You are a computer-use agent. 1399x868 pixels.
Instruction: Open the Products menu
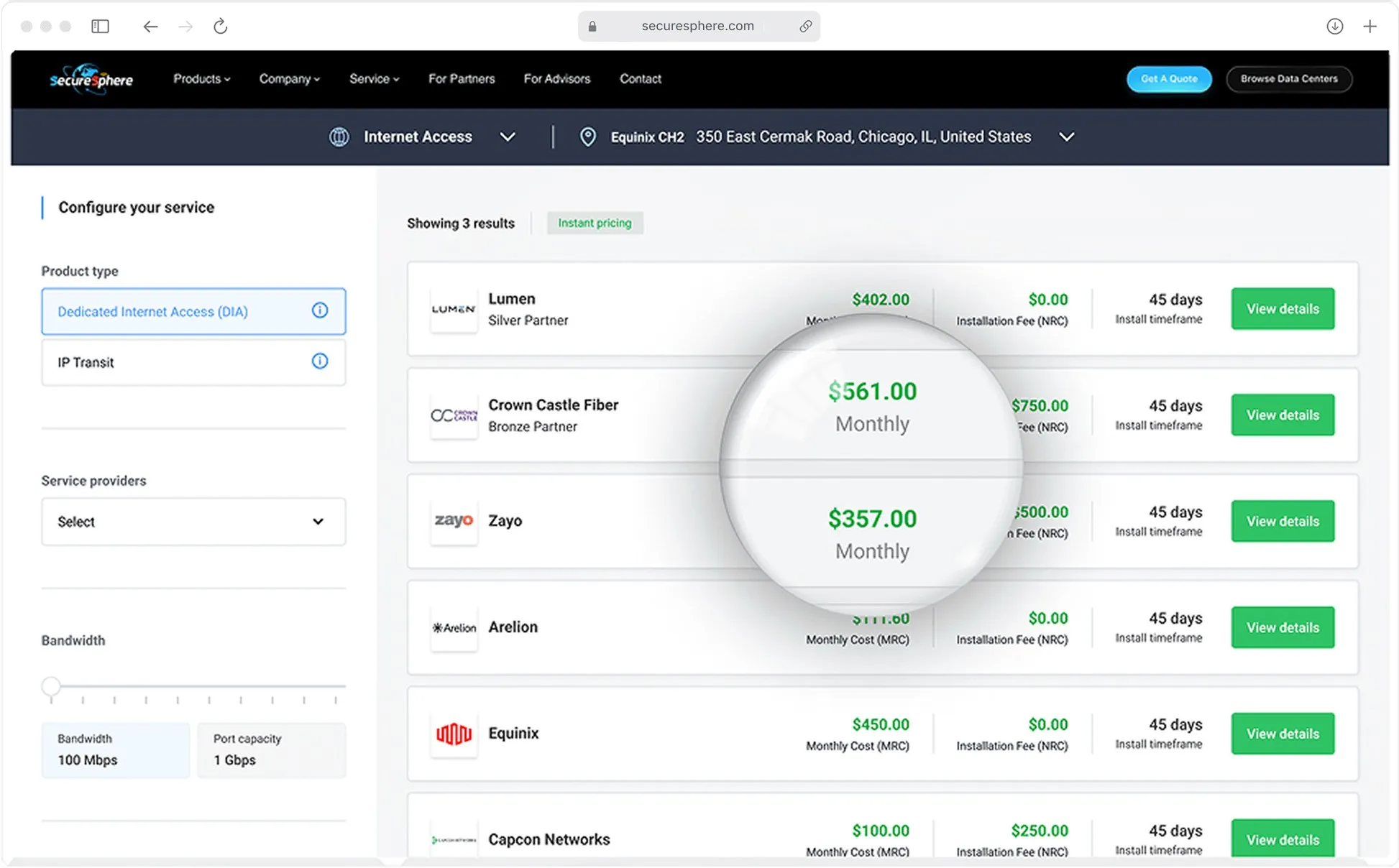(x=201, y=79)
